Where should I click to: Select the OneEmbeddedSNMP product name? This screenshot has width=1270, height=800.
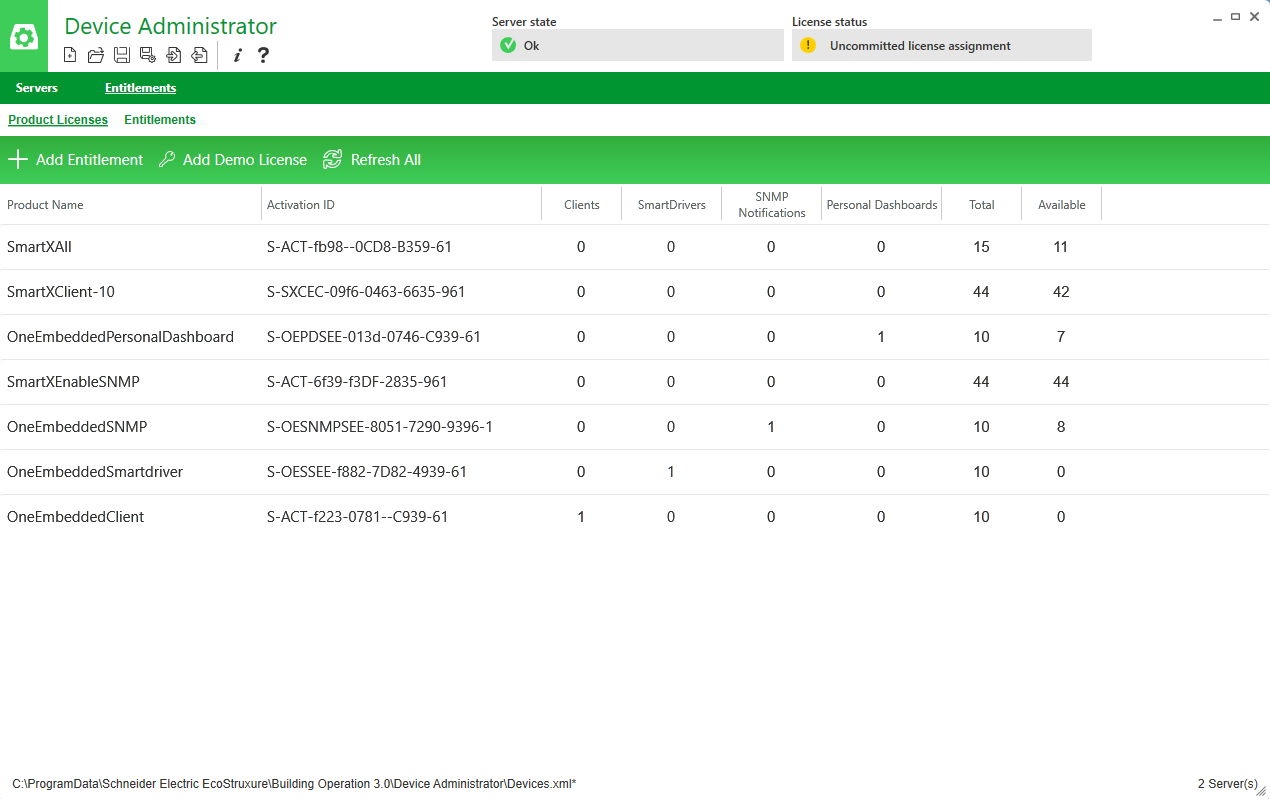pyautogui.click(x=77, y=427)
